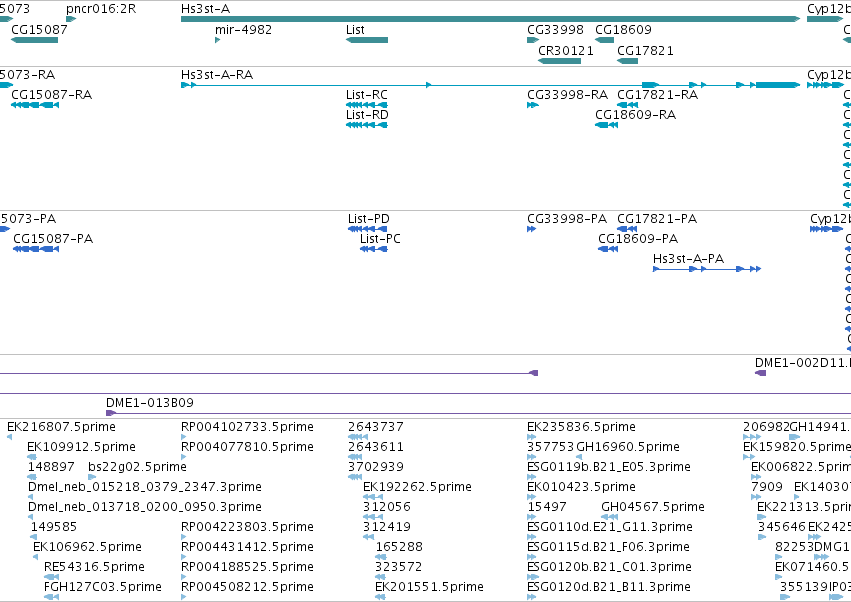
Task: Click transcript CG33998-RA
Action: [532, 105]
